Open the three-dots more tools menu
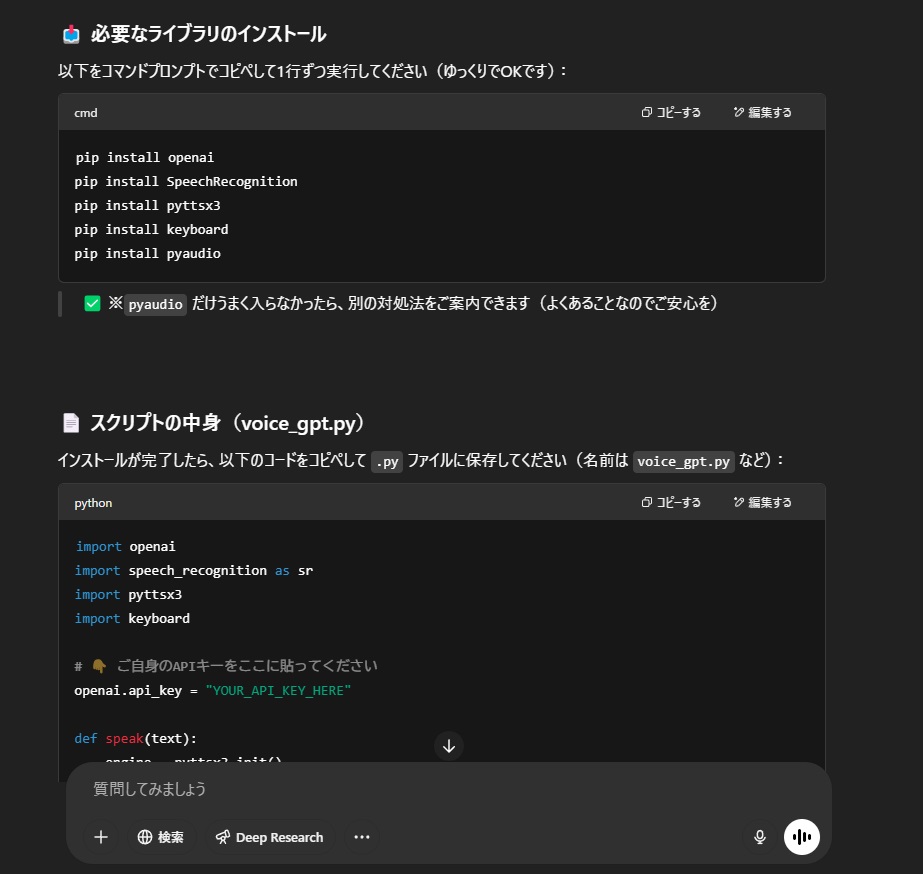Screen dimensions: 923x874 pos(361,837)
